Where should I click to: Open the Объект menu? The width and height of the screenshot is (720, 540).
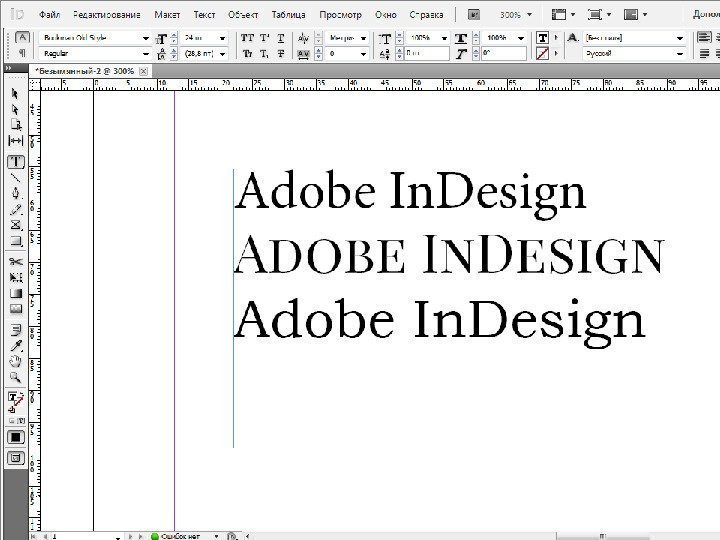[x=243, y=15]
